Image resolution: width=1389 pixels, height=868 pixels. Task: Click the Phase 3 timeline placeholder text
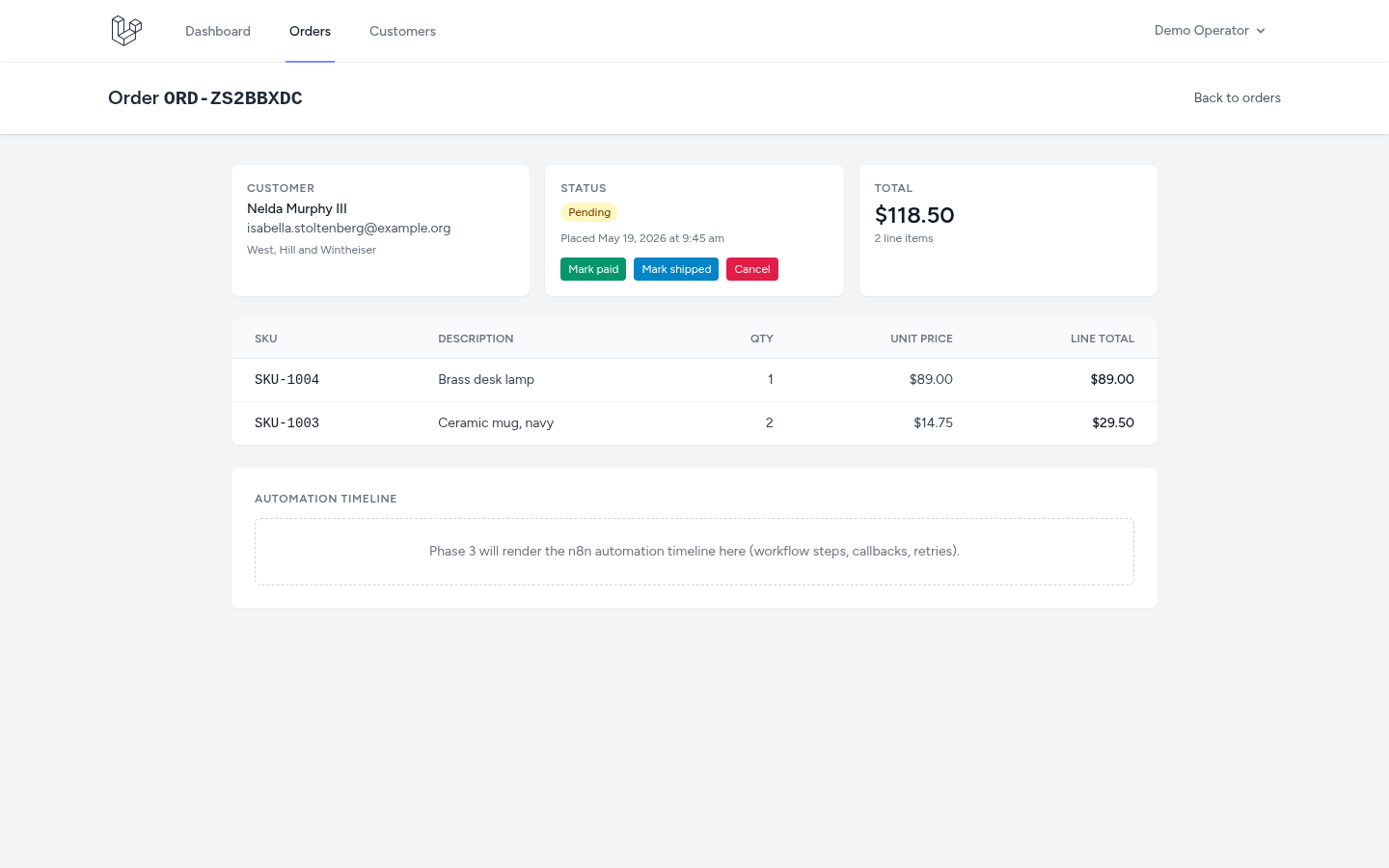click(694, 552)
